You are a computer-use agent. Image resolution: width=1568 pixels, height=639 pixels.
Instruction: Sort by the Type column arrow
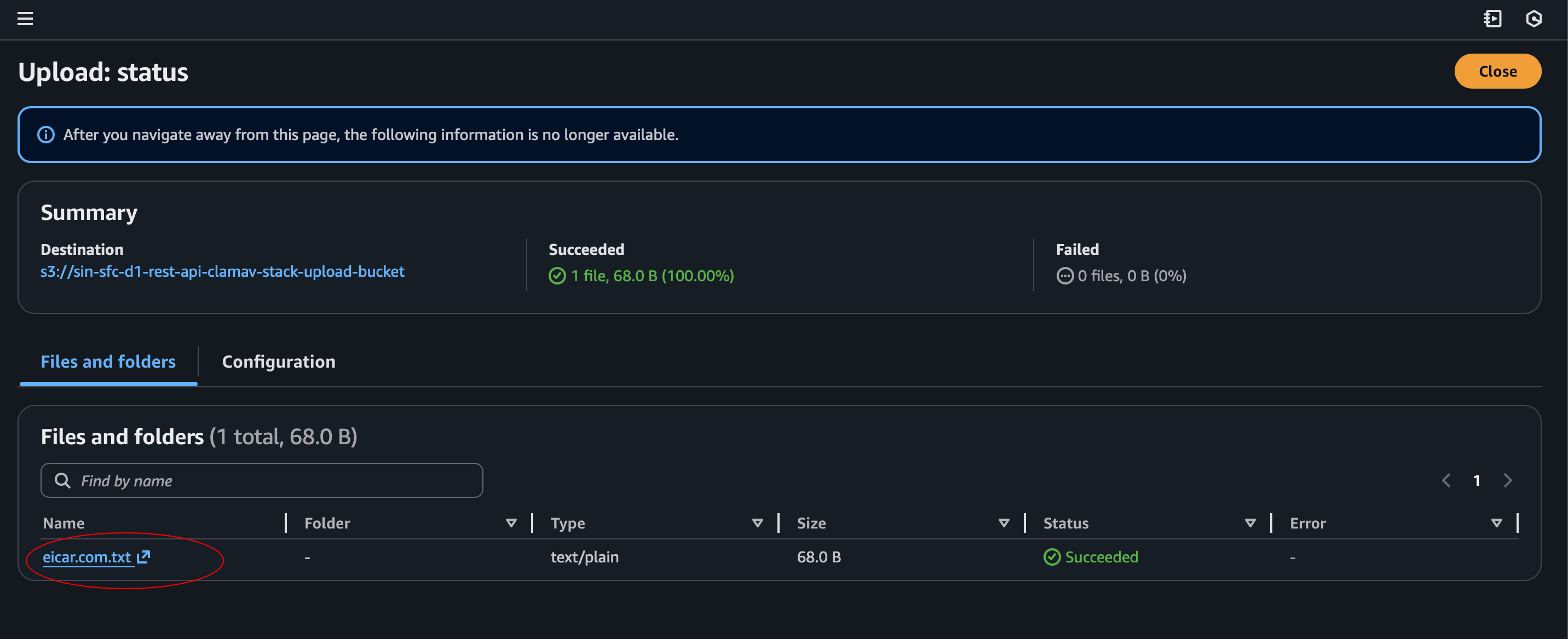click(x=758, y=524)
